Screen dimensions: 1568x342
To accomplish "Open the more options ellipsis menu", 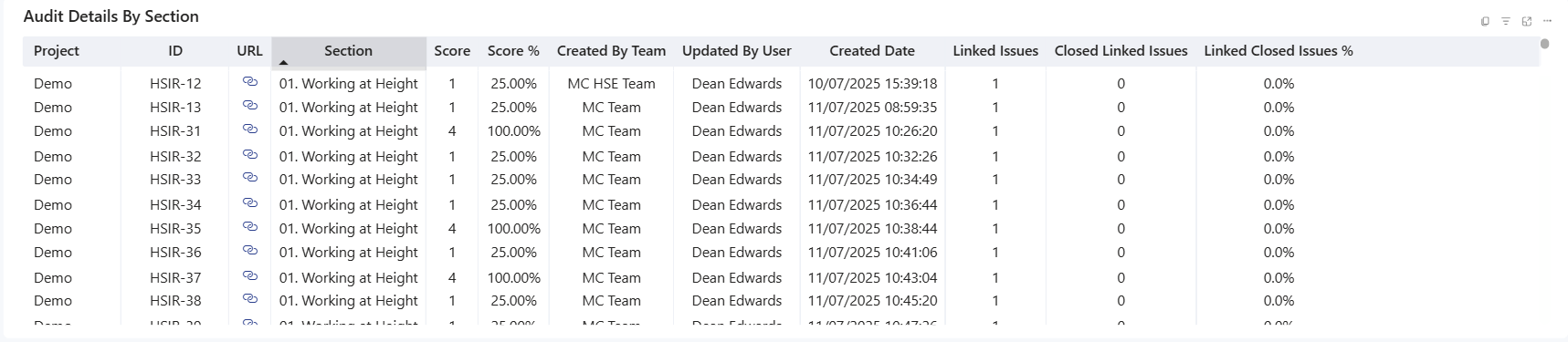I will tap(1548, 21).
